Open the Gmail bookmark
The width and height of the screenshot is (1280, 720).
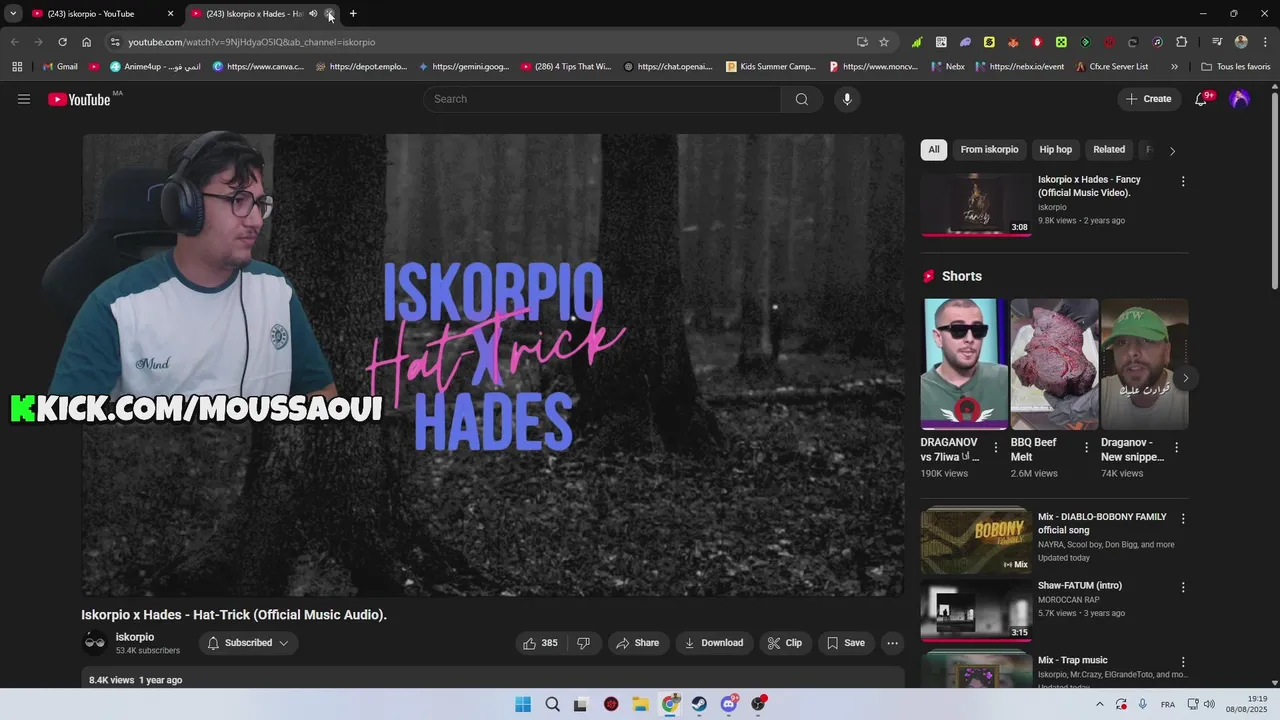[60, 67]
